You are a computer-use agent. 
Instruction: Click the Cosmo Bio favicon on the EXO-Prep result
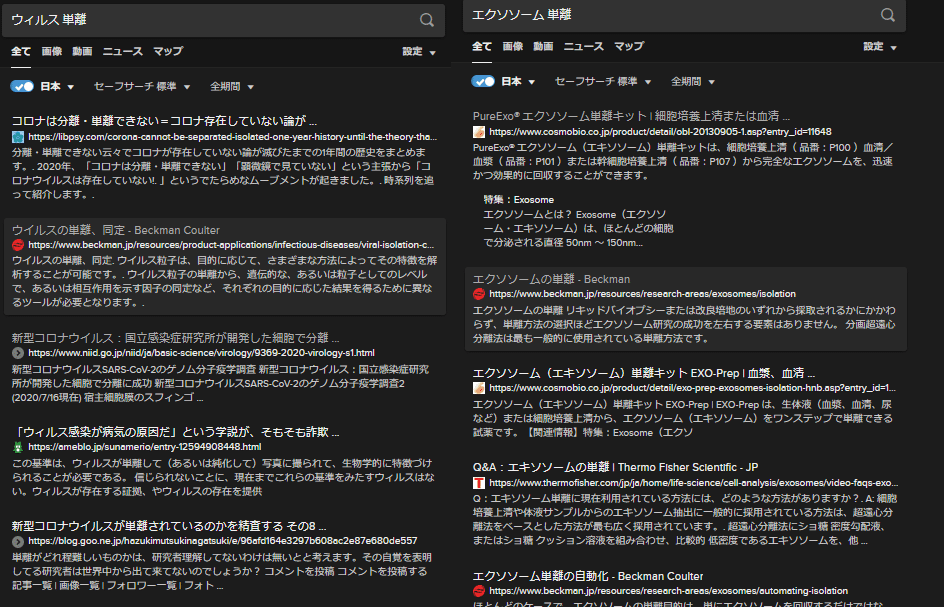[x=479, y=386]
